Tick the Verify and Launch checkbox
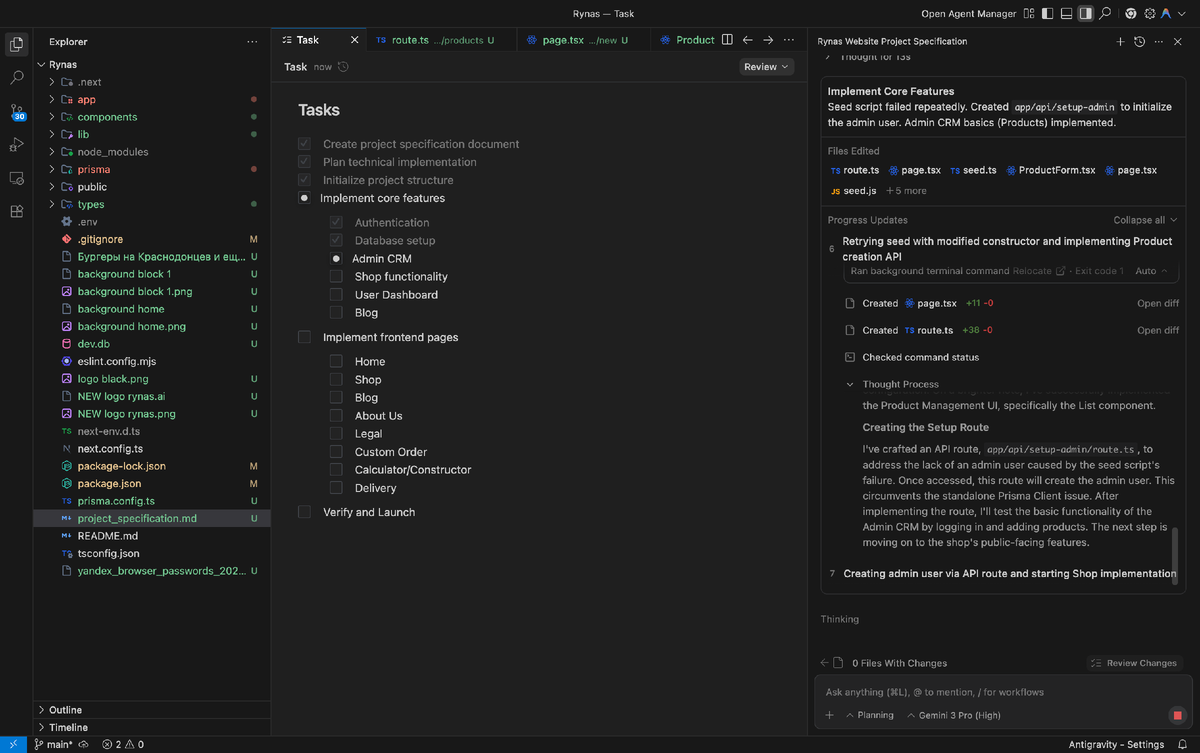 click(x=304, y=512)
